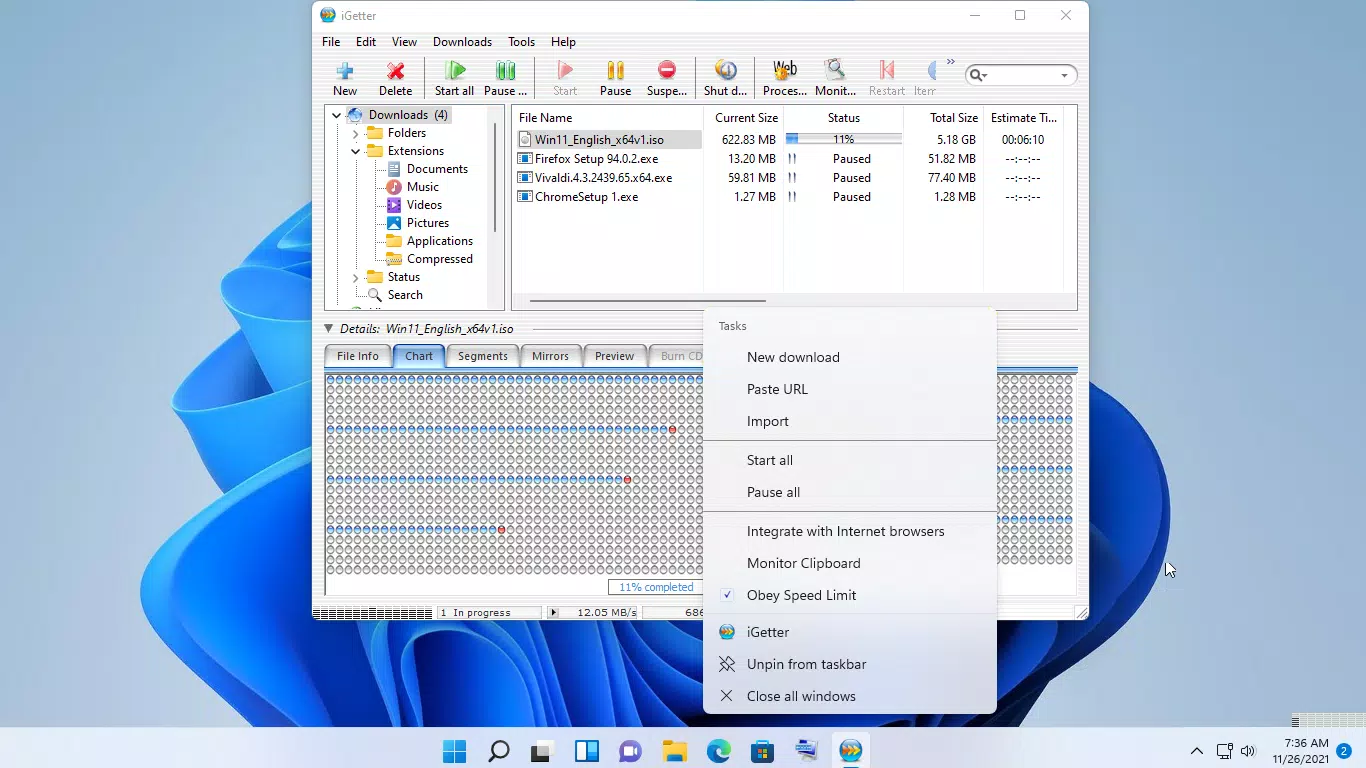1366x768 pixels.
Task: Expand the Status tree node
Action: tap(355, 277)
